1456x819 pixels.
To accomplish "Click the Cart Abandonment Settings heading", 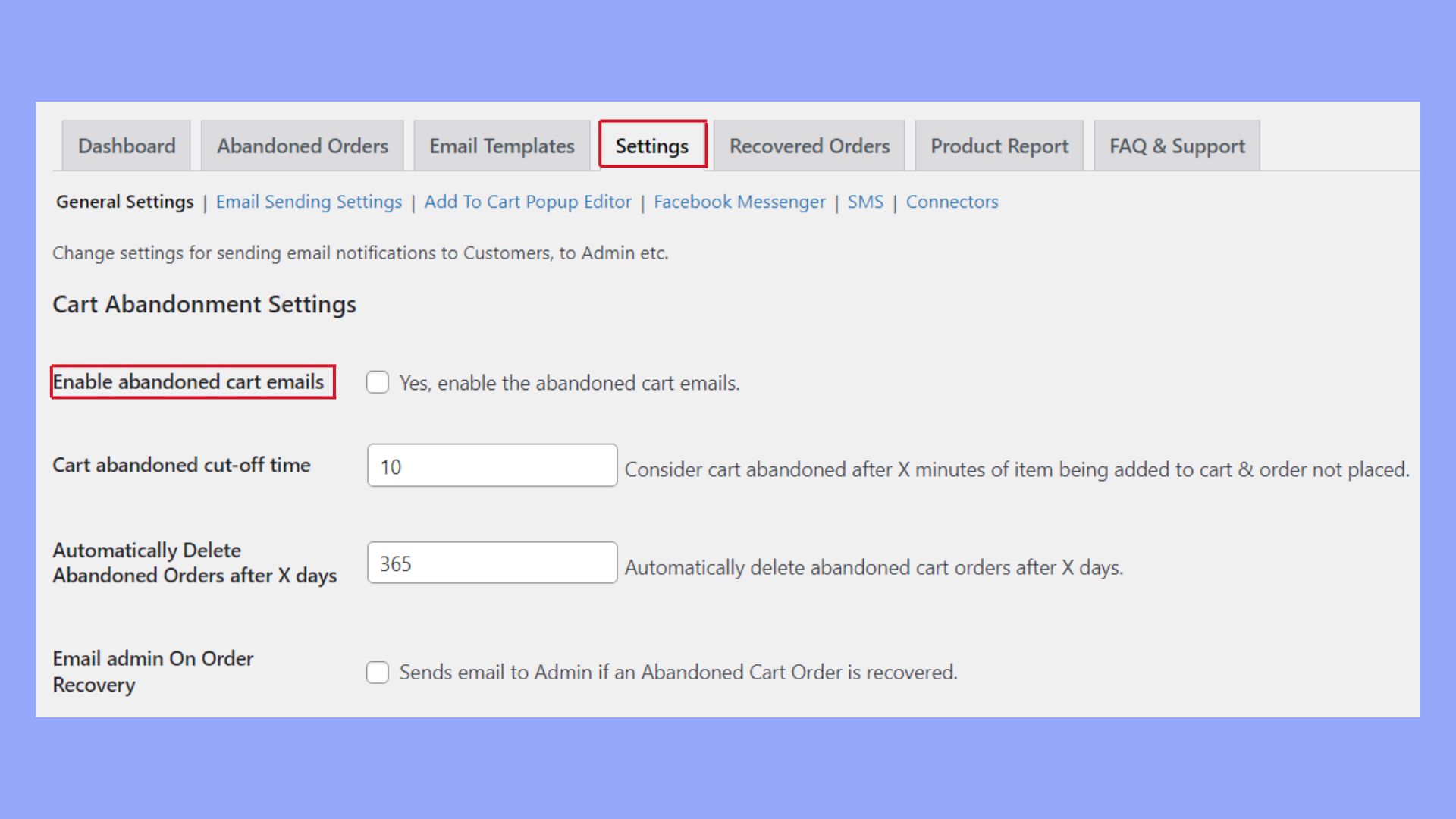I will click(203, 304).
